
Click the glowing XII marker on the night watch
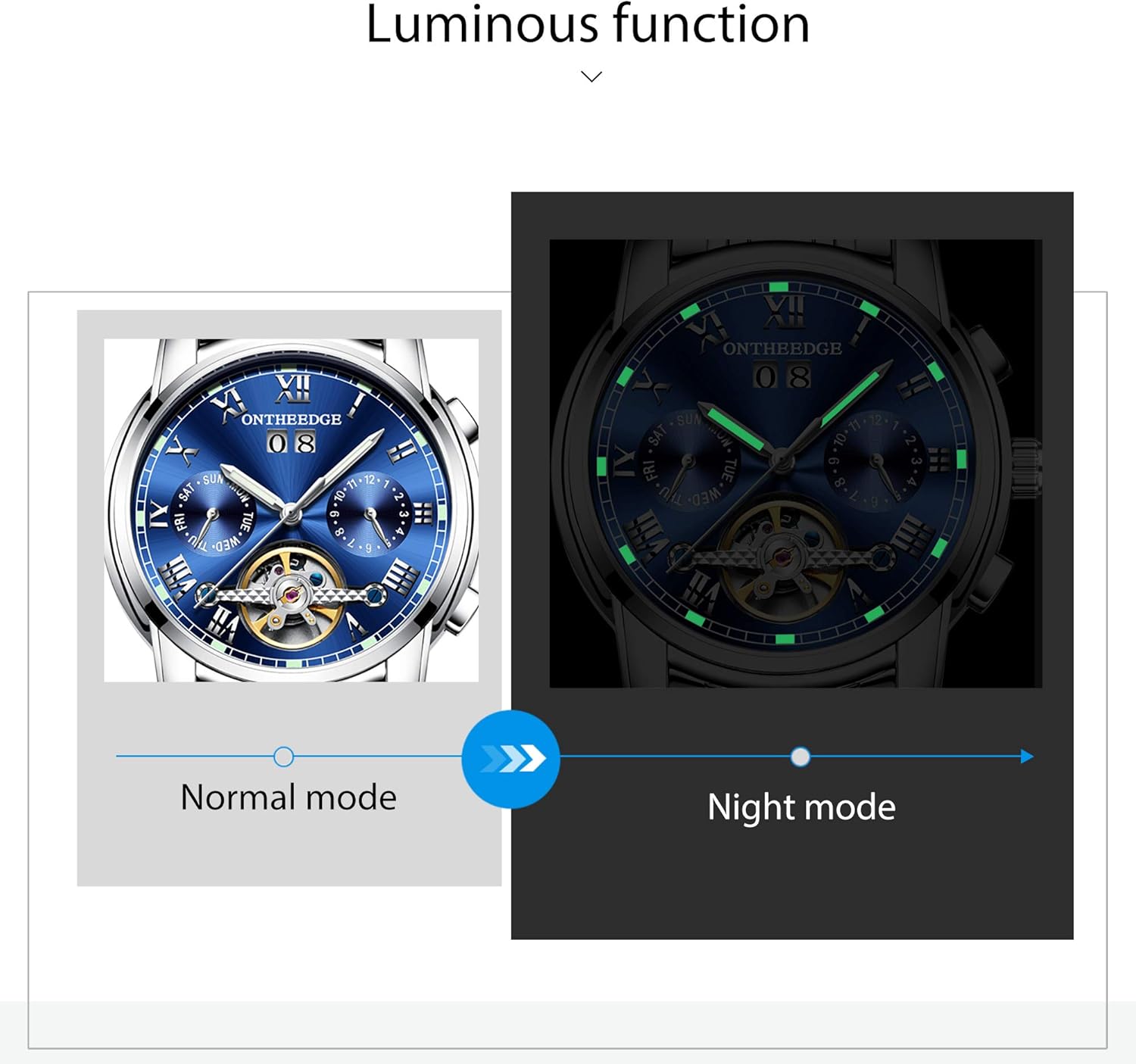point(784,310)
